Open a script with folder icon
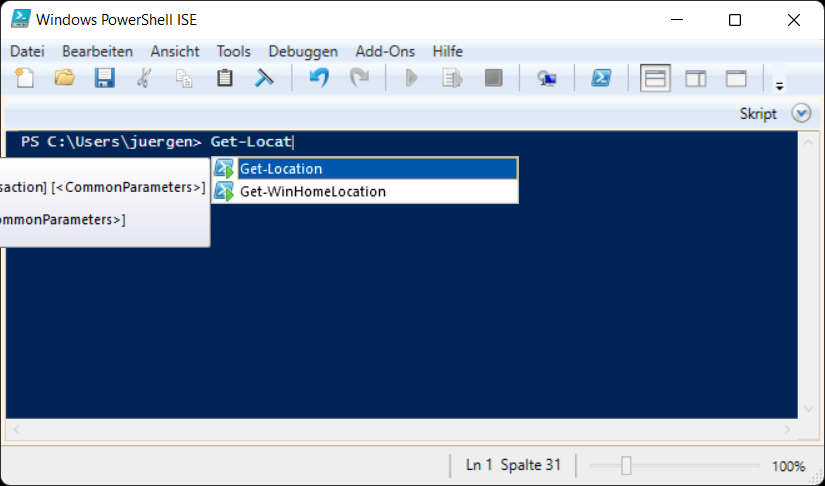The height and width of the screenshot is (486, 825). tap(65, 78)
